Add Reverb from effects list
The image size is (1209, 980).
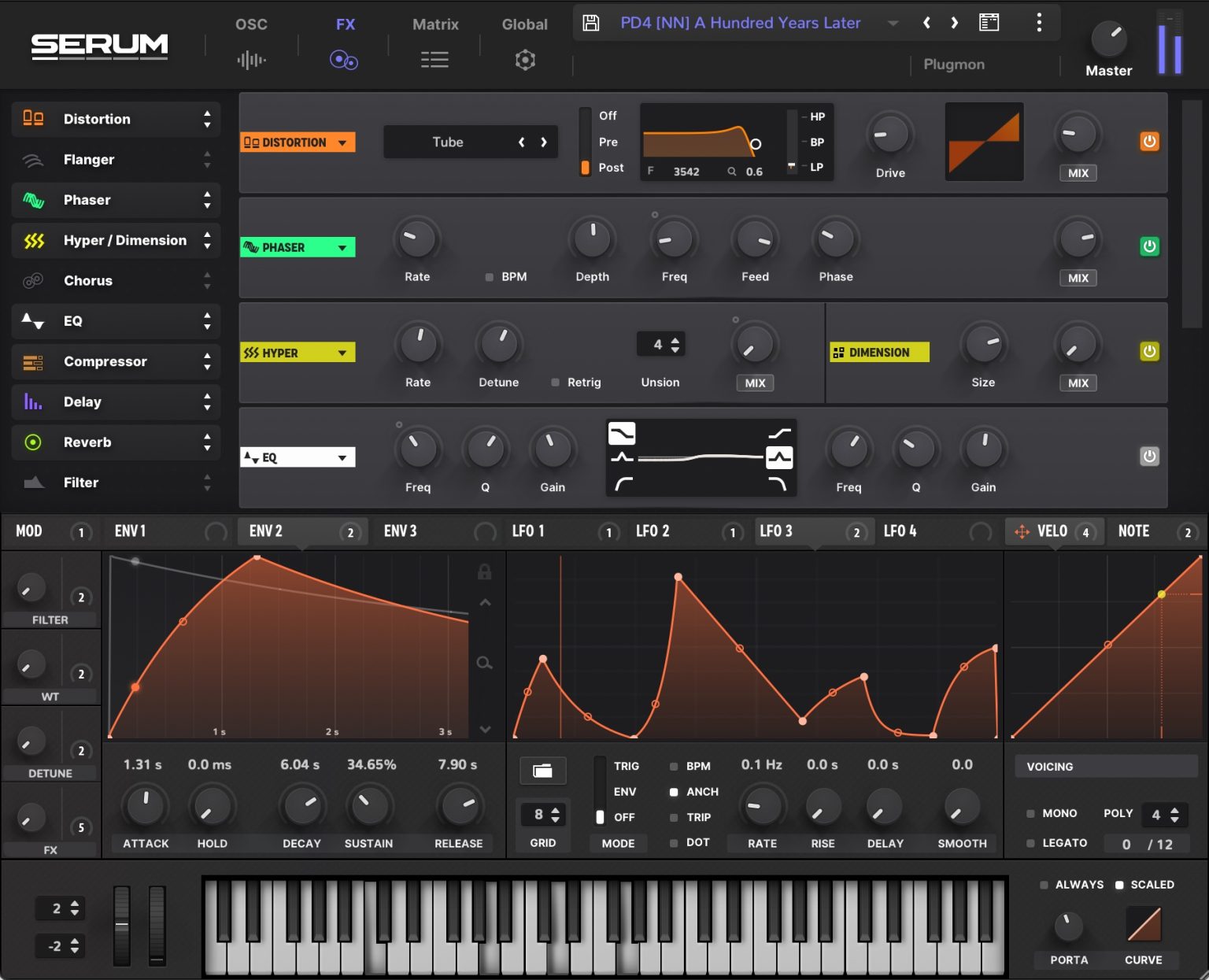pos(87,442)
